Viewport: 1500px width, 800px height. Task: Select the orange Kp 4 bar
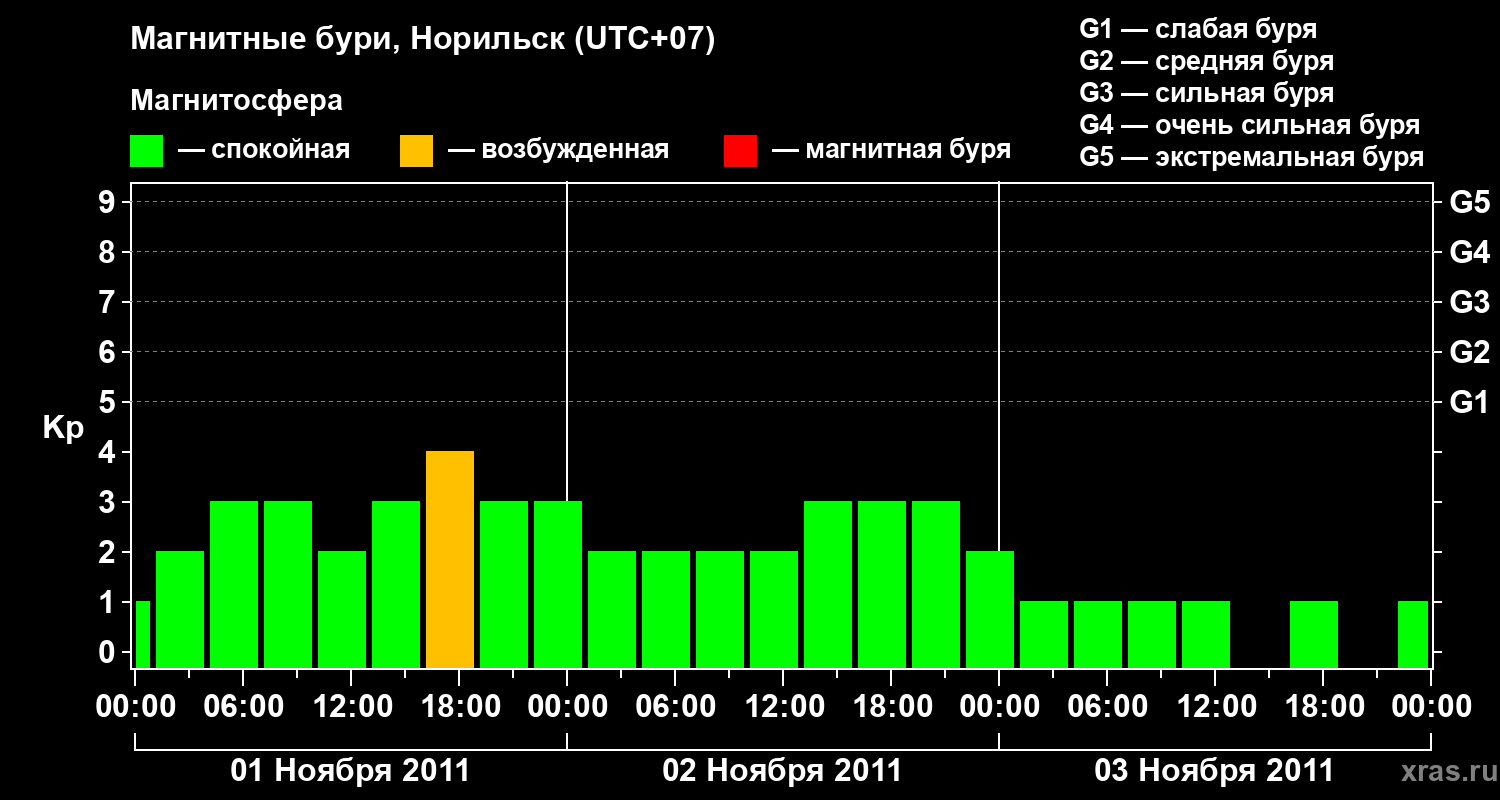[450, 559]
